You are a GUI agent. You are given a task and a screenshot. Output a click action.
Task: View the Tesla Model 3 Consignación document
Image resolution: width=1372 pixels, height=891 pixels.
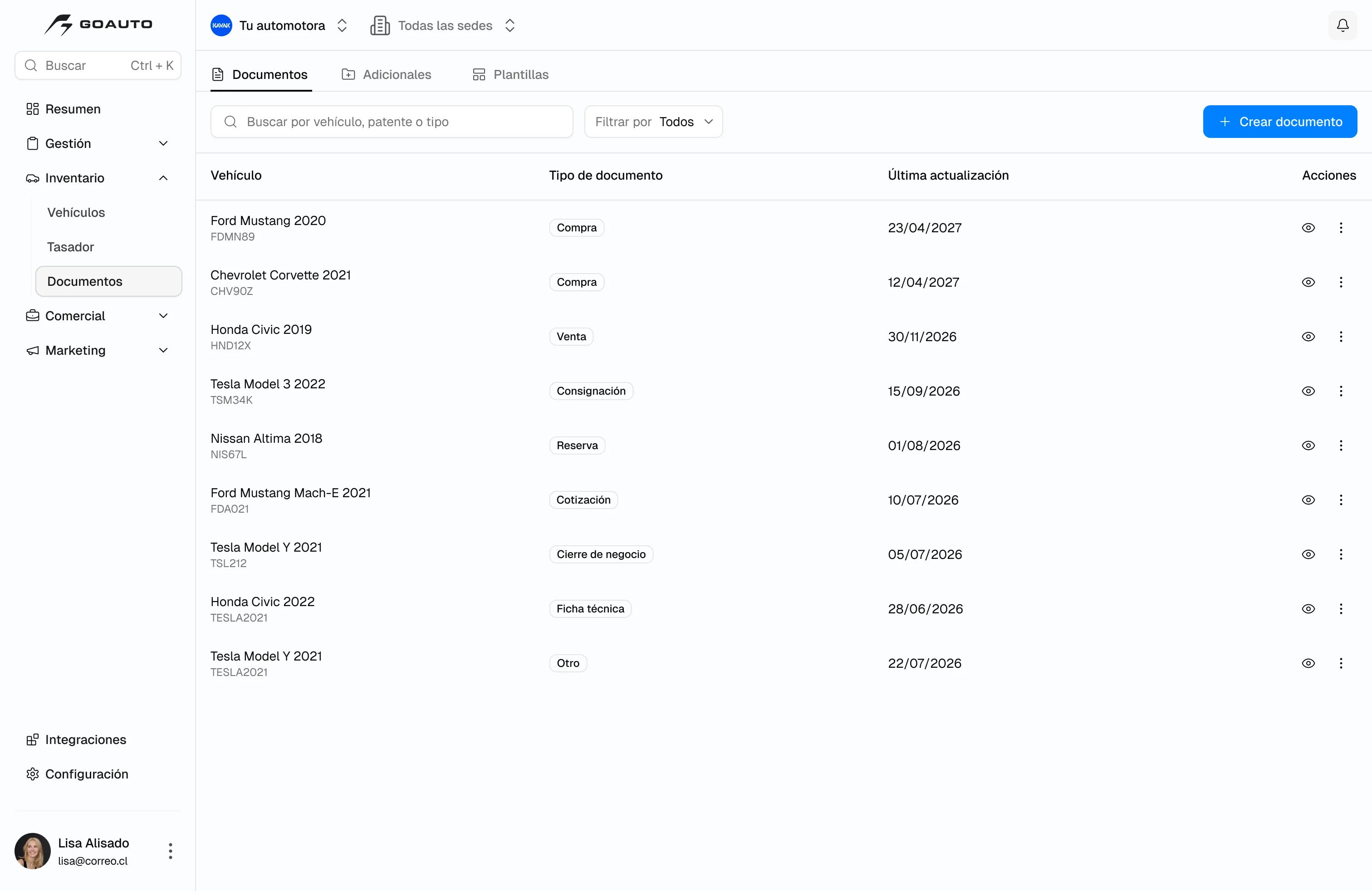(1308, 392)
